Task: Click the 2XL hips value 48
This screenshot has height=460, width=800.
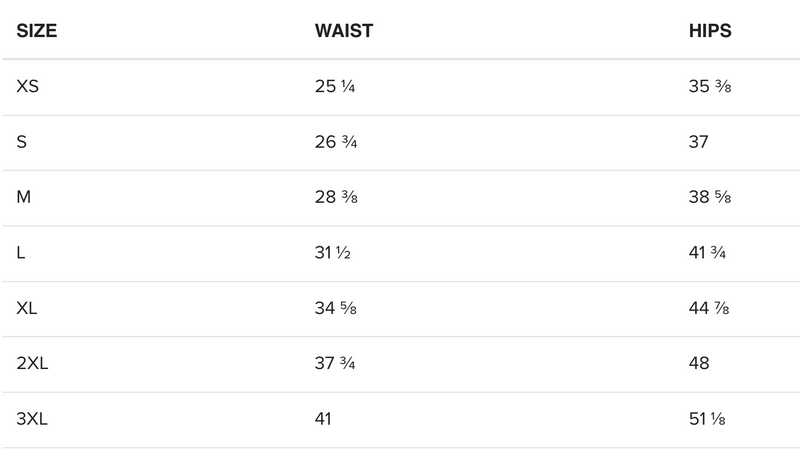Action: click(x=699, y=364)
